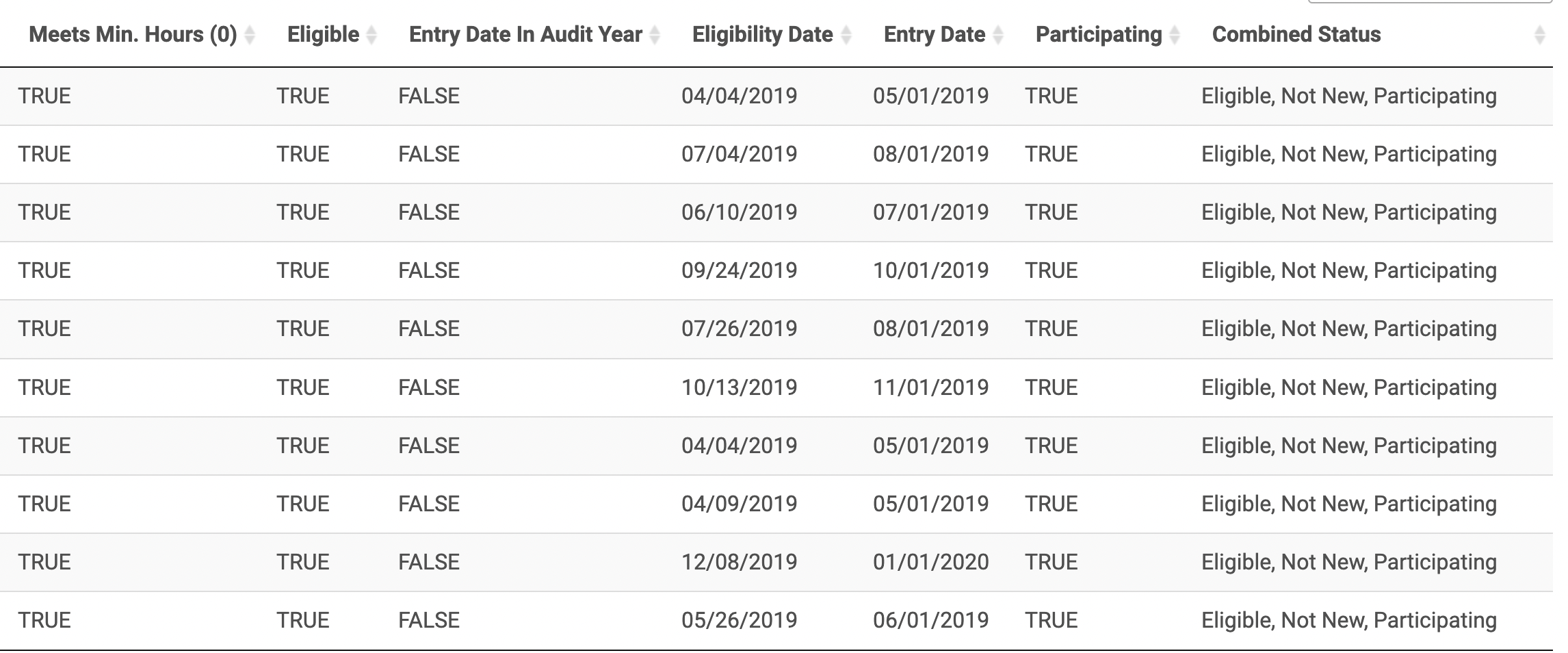Click the eligibility date 10/13/2019 cell
This screenshot has width=1568, height=653.
point(739,387)
